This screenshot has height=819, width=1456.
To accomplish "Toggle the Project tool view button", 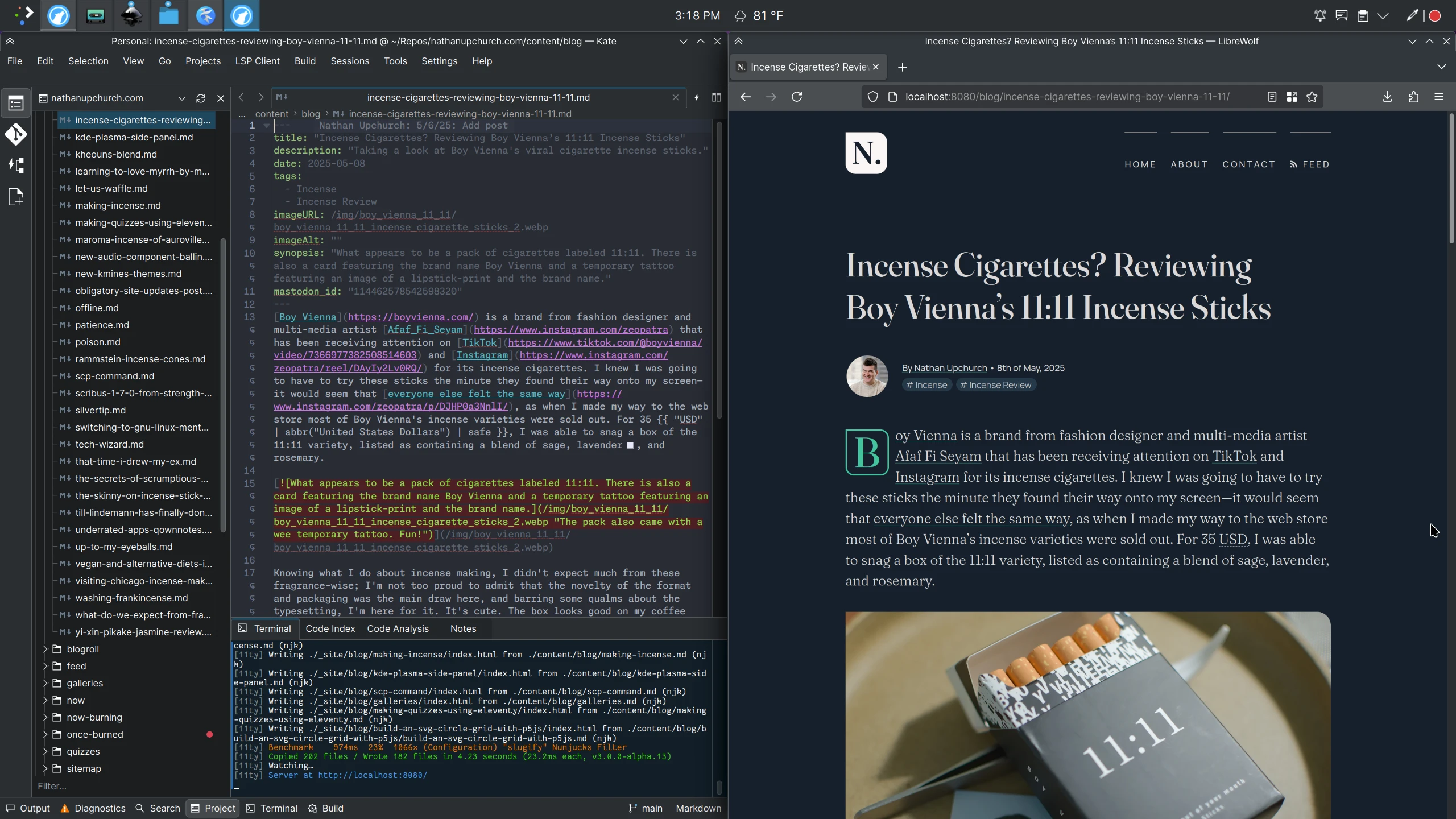I will 213,808.
